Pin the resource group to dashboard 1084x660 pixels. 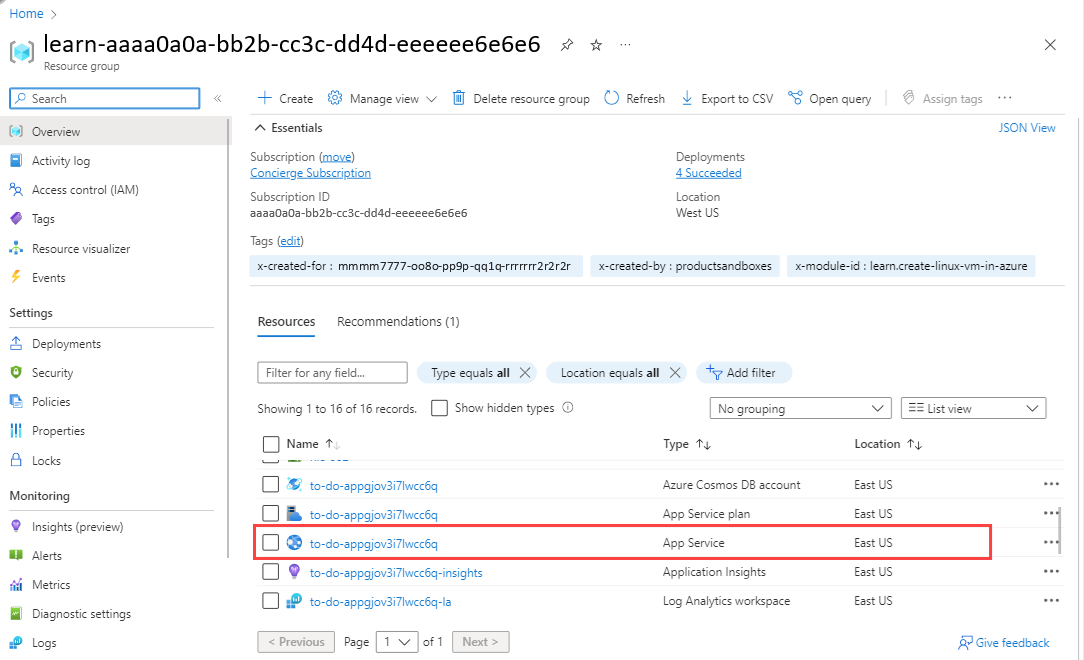(x=567, y=45)
